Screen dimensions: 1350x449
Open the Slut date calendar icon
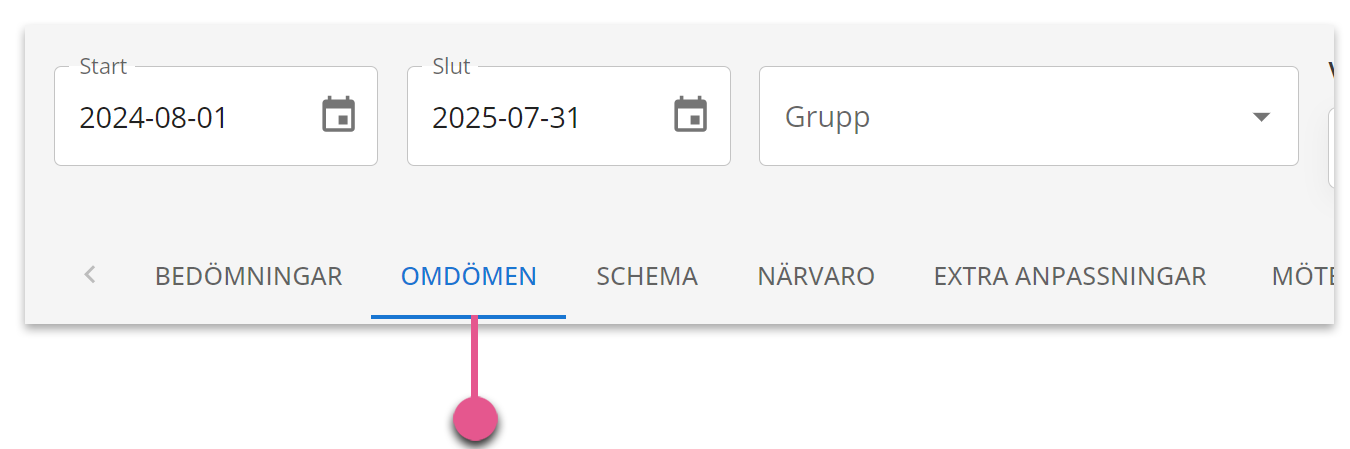pos(691,115)
